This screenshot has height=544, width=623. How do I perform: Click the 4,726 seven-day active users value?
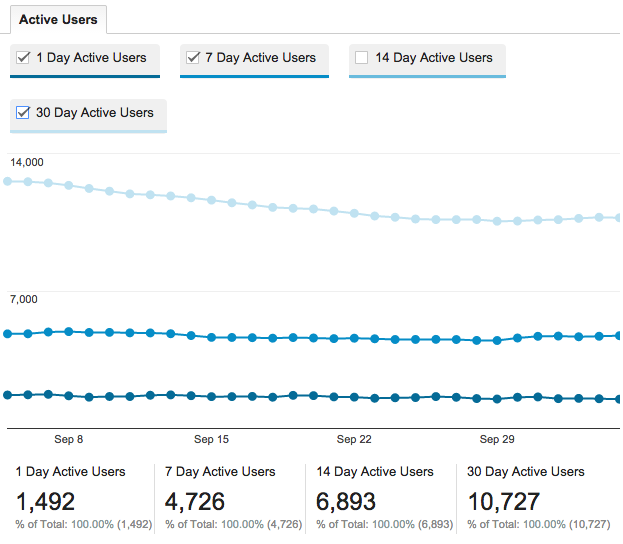(195, 501)
